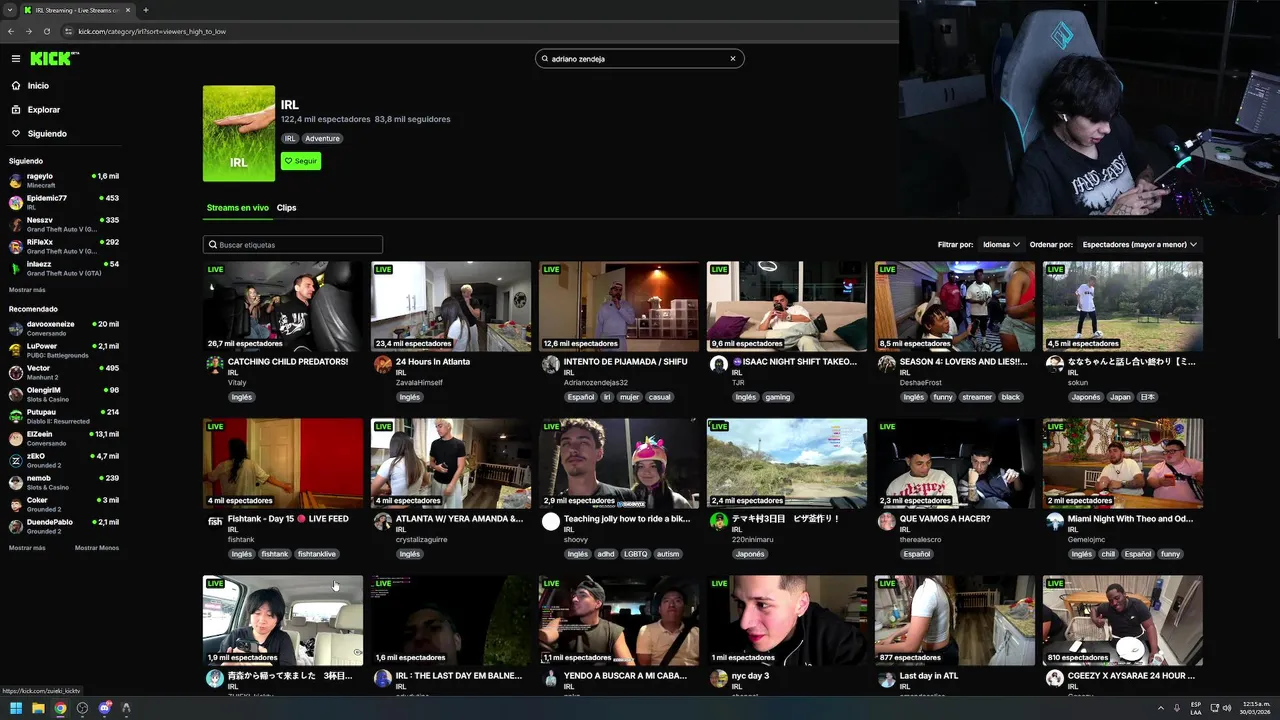Open the Idiomas filter dropdown
Screen dimensions: 1280x720
1001,244
